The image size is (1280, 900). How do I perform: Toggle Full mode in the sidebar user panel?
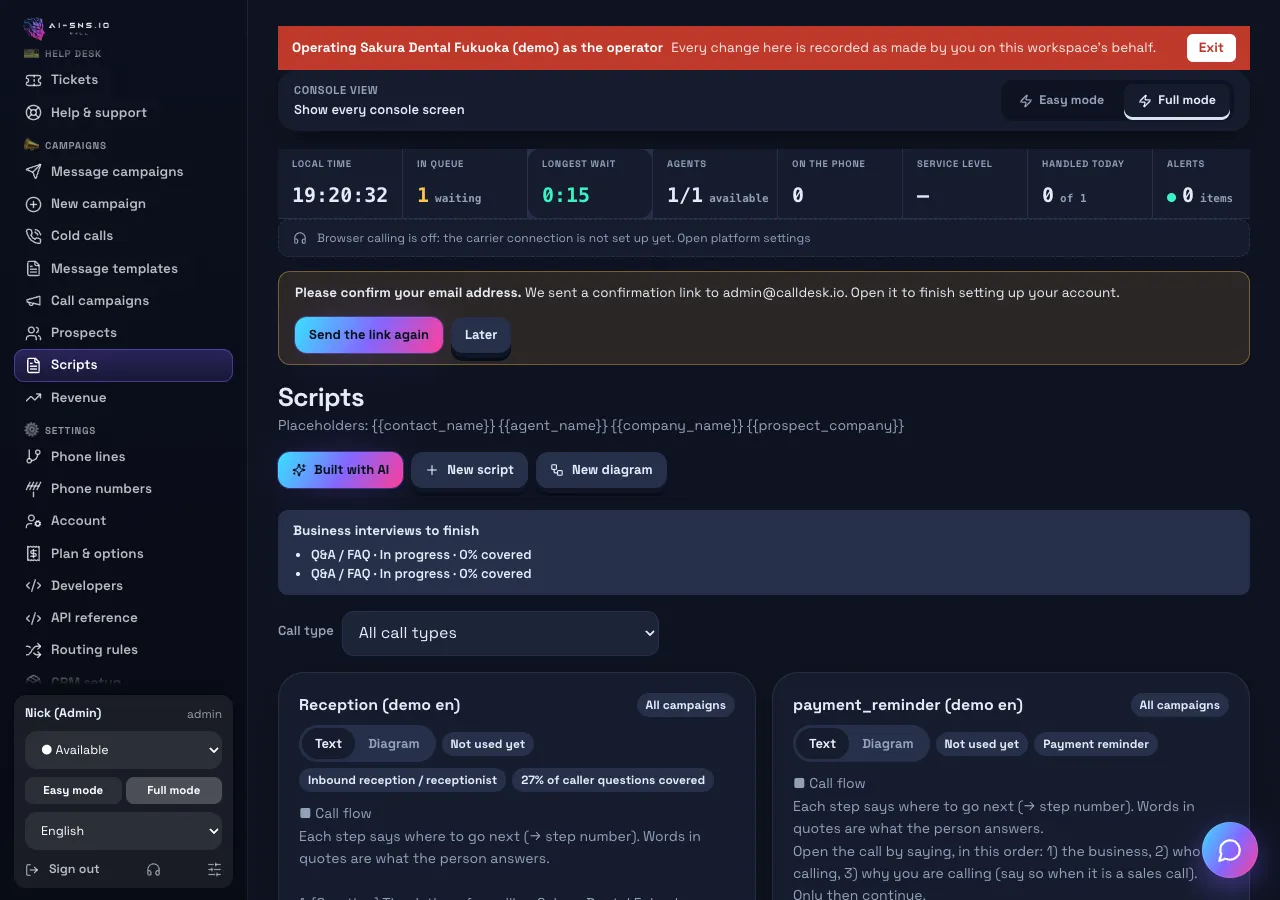pyautogui.click(x=174, y=790)
